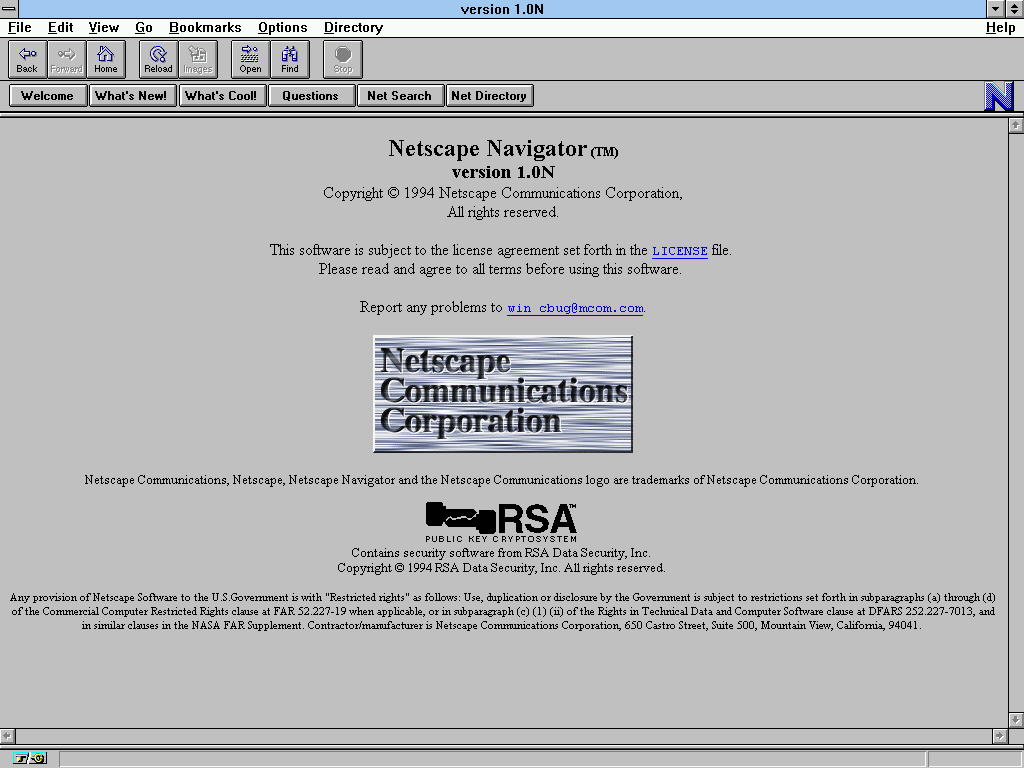The width and height of the screenshot is (1024, 768).
Task: Open Find using the binoculars icon
Action: (289, 59)
